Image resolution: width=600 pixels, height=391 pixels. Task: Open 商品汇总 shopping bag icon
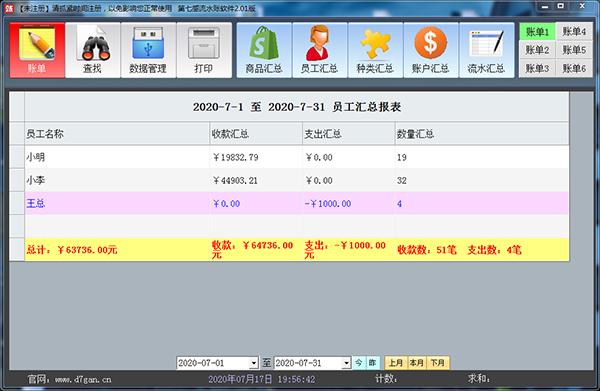pyautogui.click(x=264, y=50)
